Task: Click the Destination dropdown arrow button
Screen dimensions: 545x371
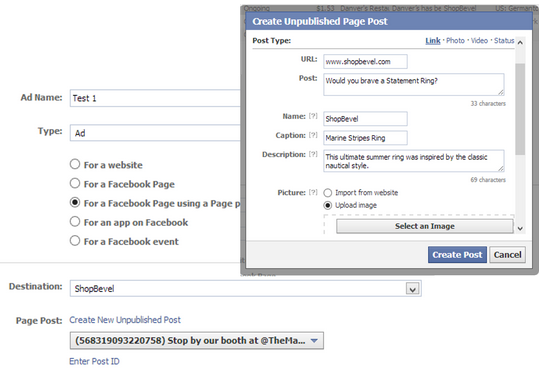Action: click(413, 289)
